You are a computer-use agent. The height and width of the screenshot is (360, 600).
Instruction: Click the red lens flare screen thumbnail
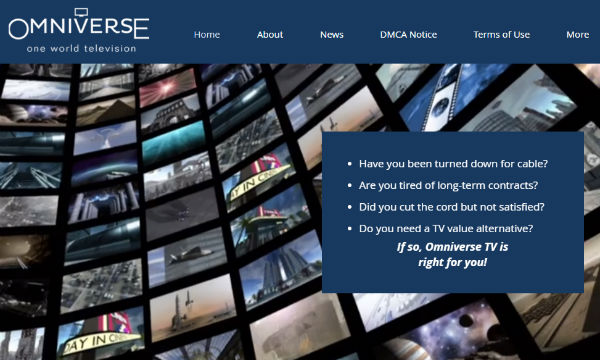(168, 88)
